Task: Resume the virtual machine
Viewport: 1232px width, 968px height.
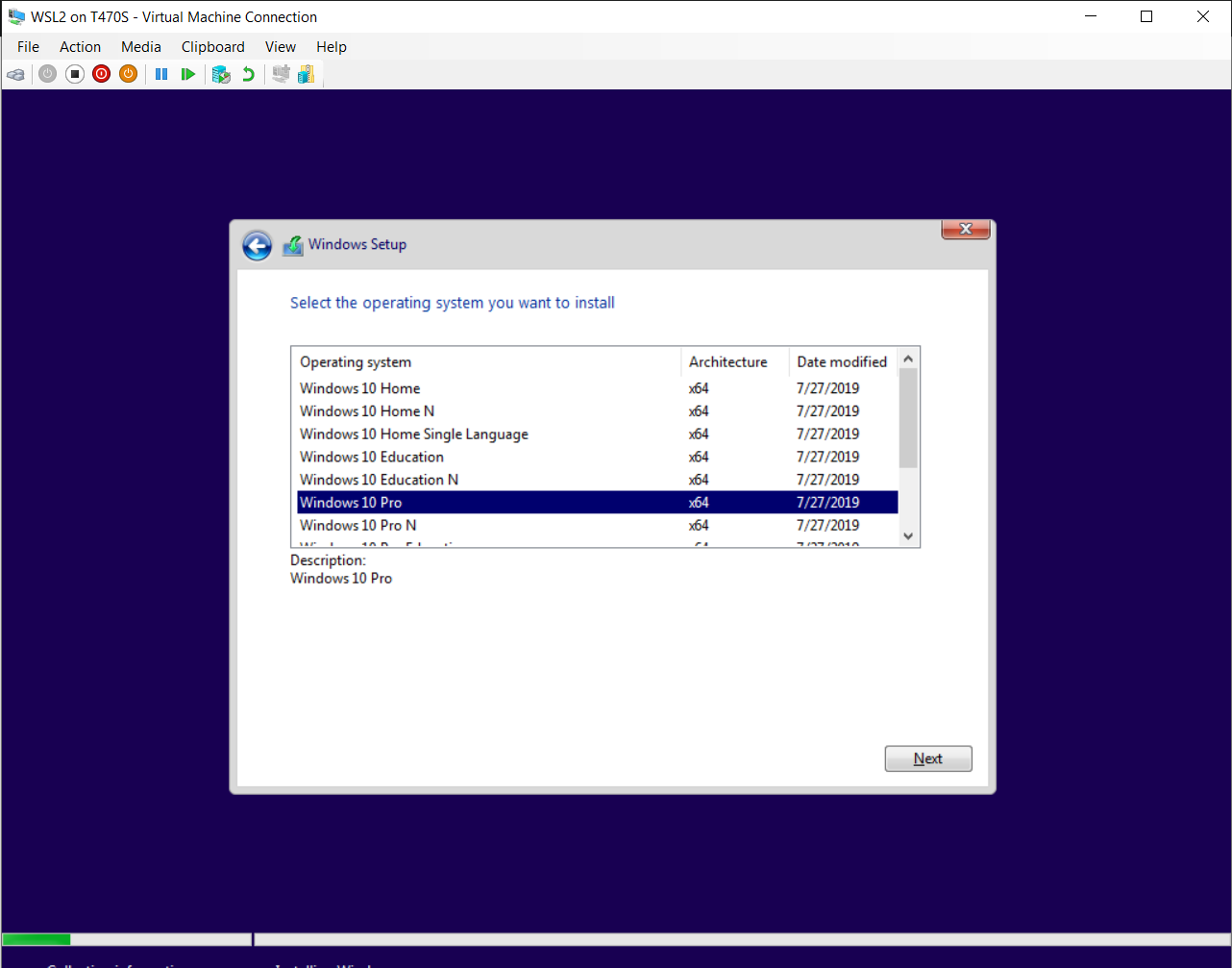Action: coord(187,74)
